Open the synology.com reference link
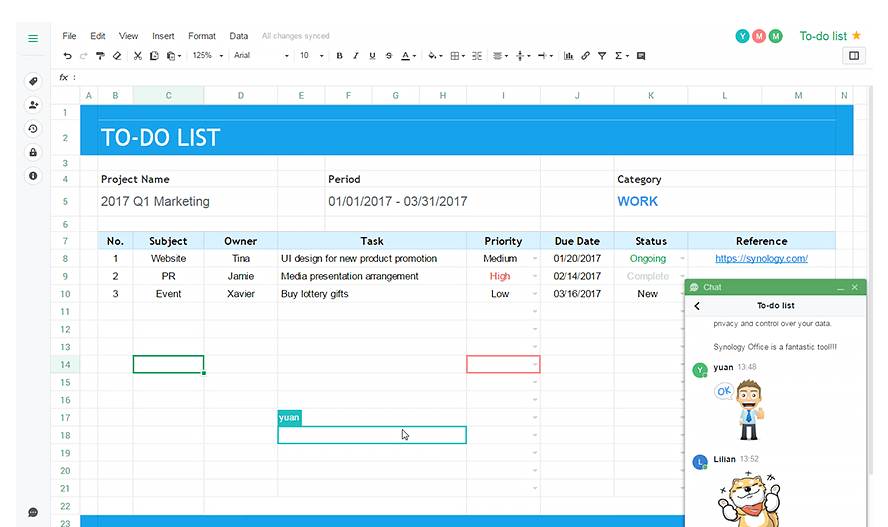This screenshot has height=527, width=888. pyautogui.click(x=761, y=259)
